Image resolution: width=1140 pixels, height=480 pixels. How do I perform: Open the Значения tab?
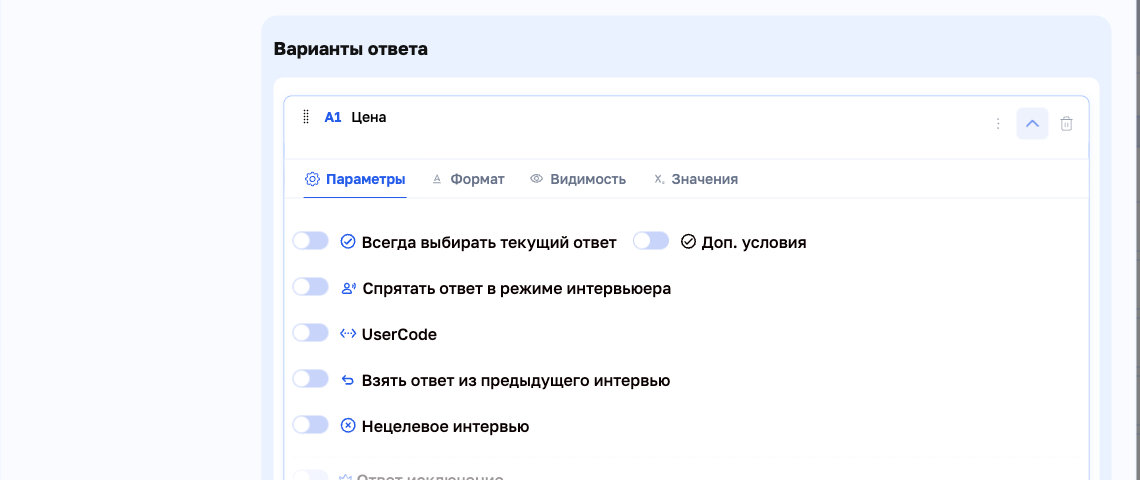[696, 179]
